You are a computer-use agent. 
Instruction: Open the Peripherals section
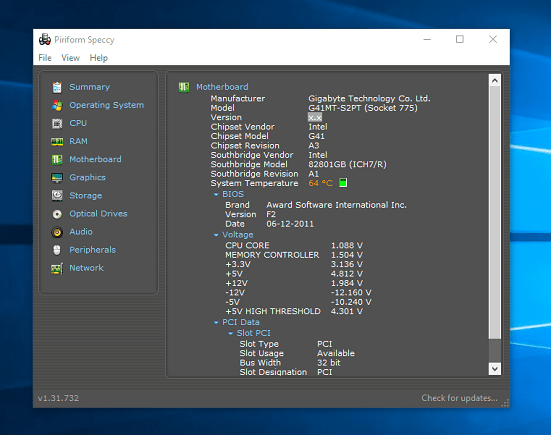click(x=92, y=250)
